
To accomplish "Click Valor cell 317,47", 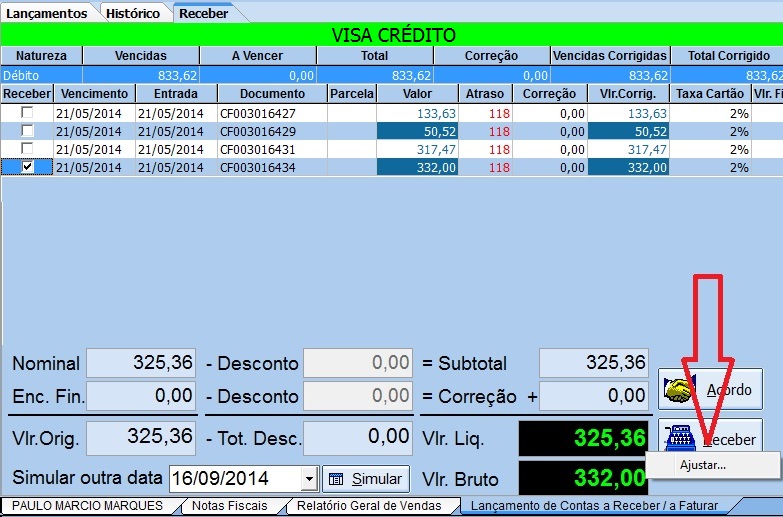I will coord(417,149).
